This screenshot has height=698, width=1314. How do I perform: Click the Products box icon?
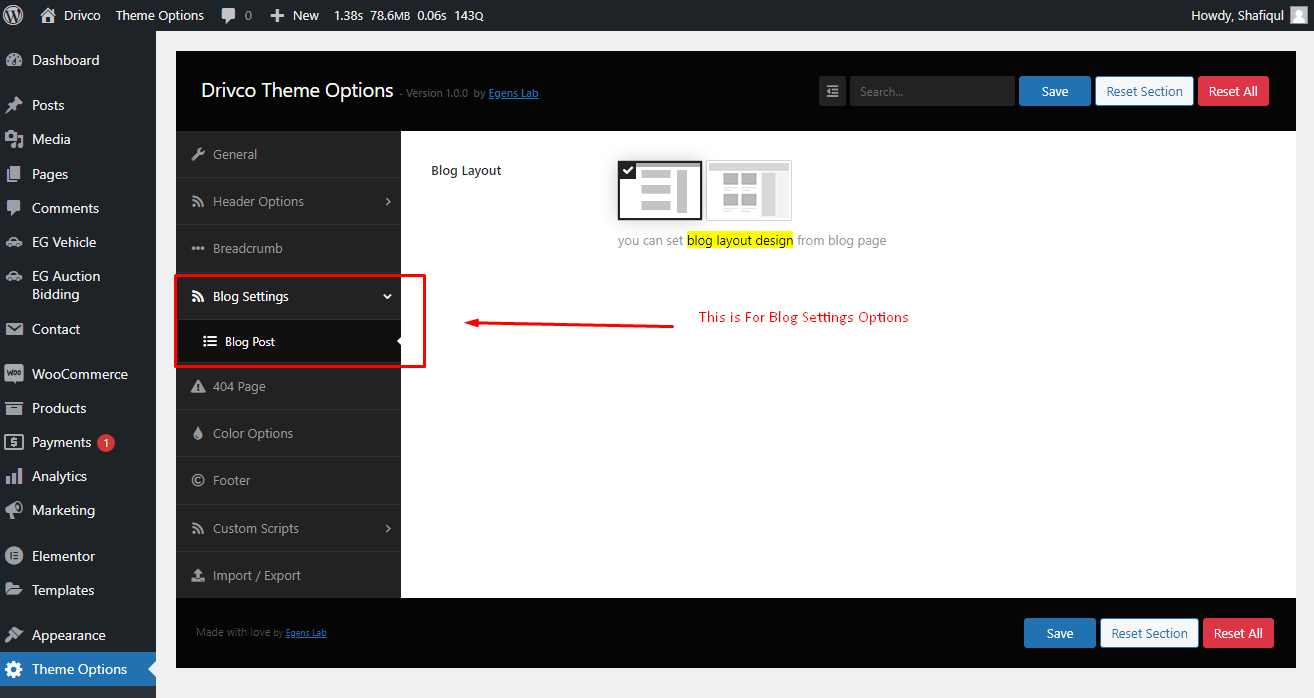[x=14, y=408]
